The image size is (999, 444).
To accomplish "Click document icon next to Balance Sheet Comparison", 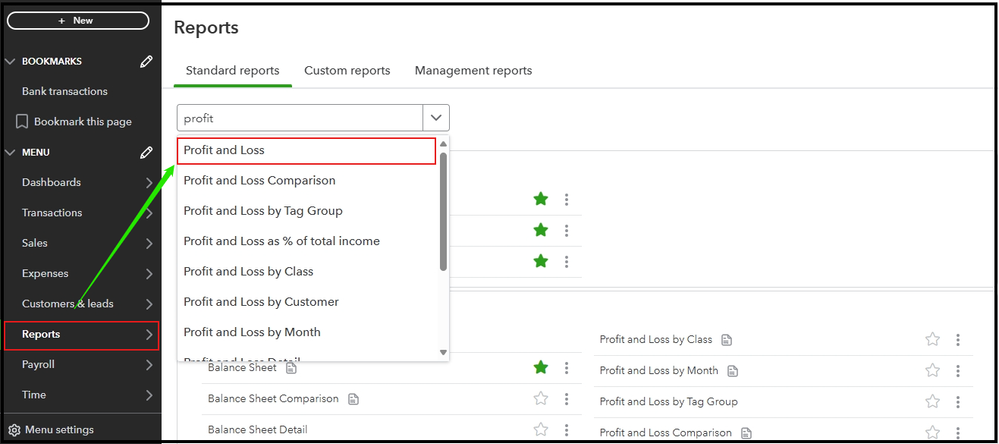I will point(353,399).
